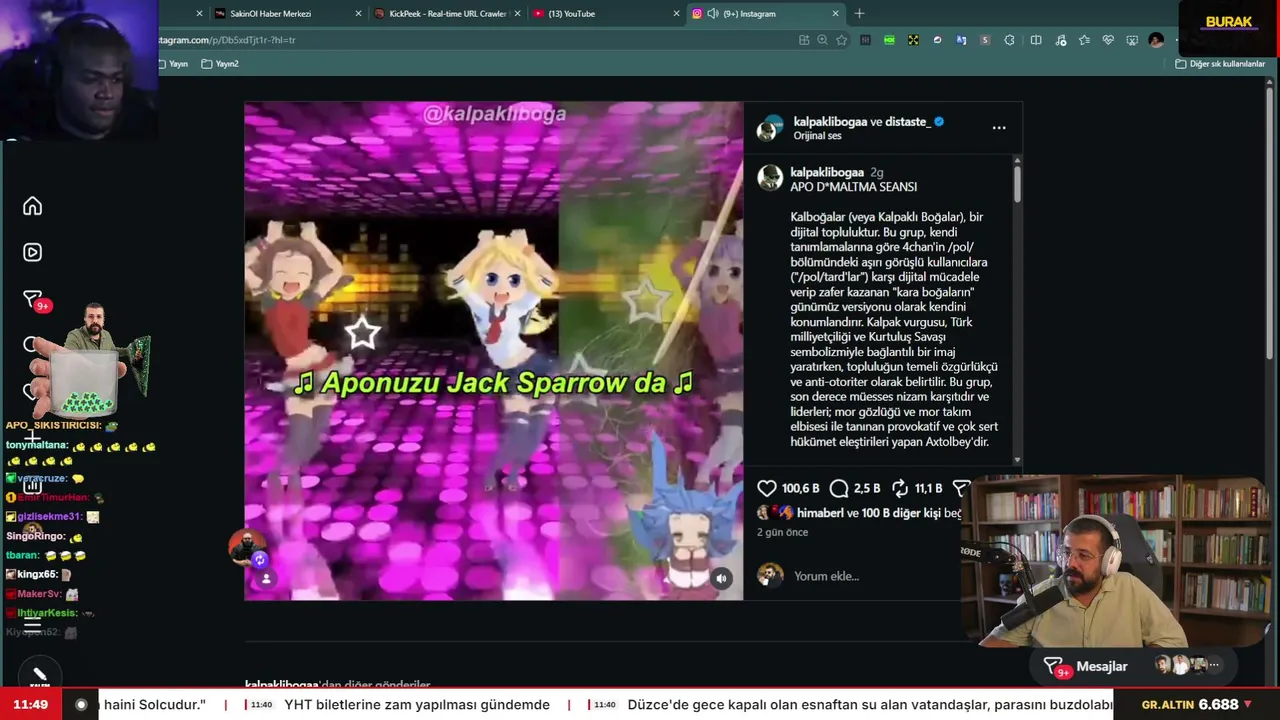Image resolution: width=1280 pixels, height=720 pixels.
Task: Click the 2 gün önce timestamp
Action: (782, 532)
